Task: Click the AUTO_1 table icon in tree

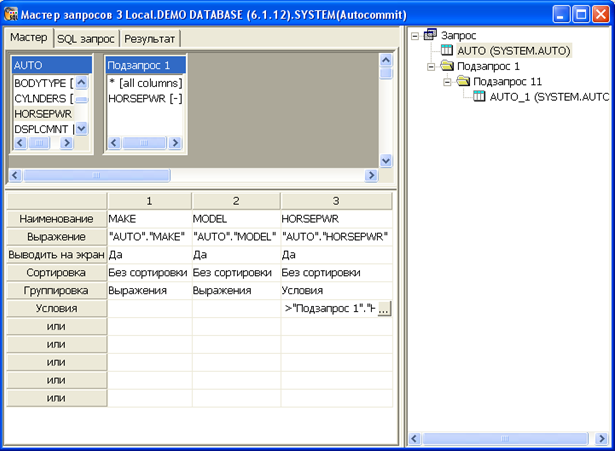Action: coord(479,97)
